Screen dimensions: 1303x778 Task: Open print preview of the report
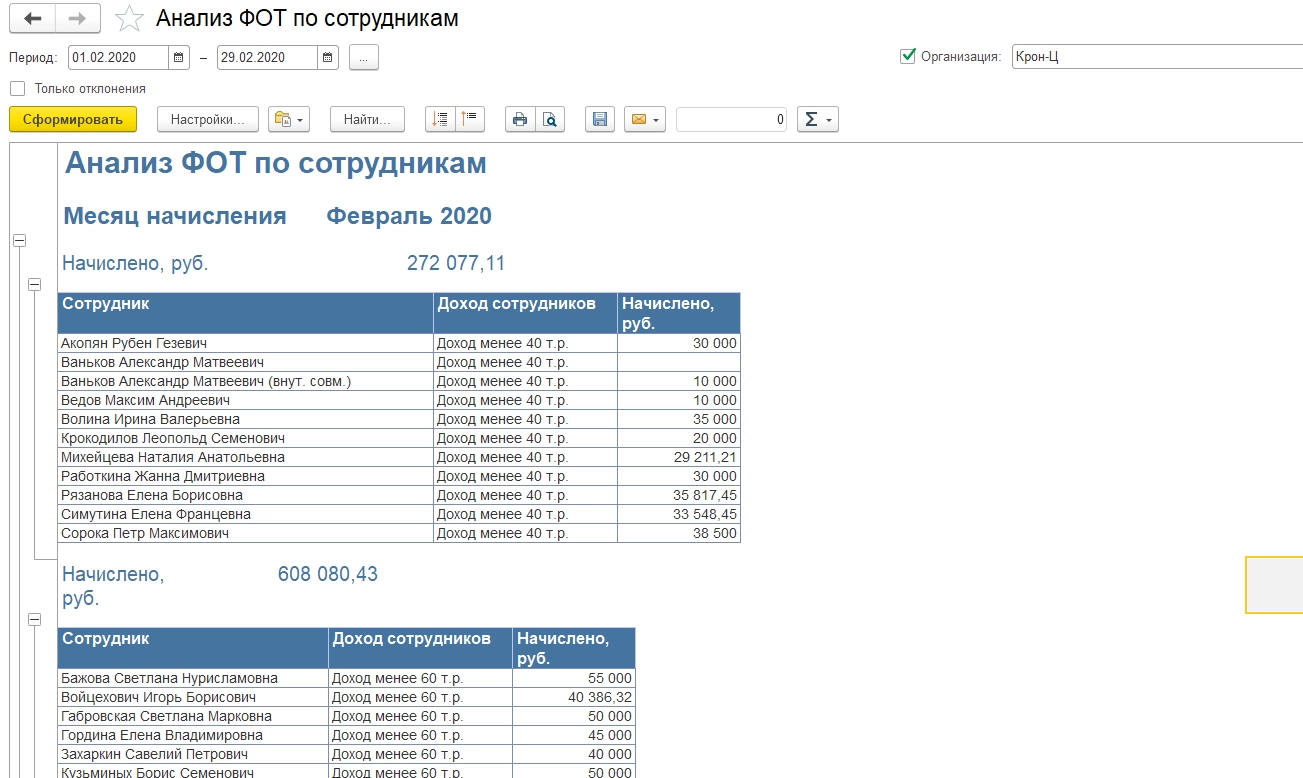(x=550, y=120)
